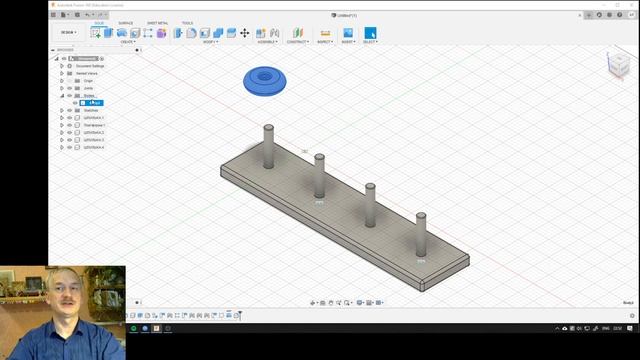Click the Redo arrow
The image size is (640, 360).
(100, 15)
